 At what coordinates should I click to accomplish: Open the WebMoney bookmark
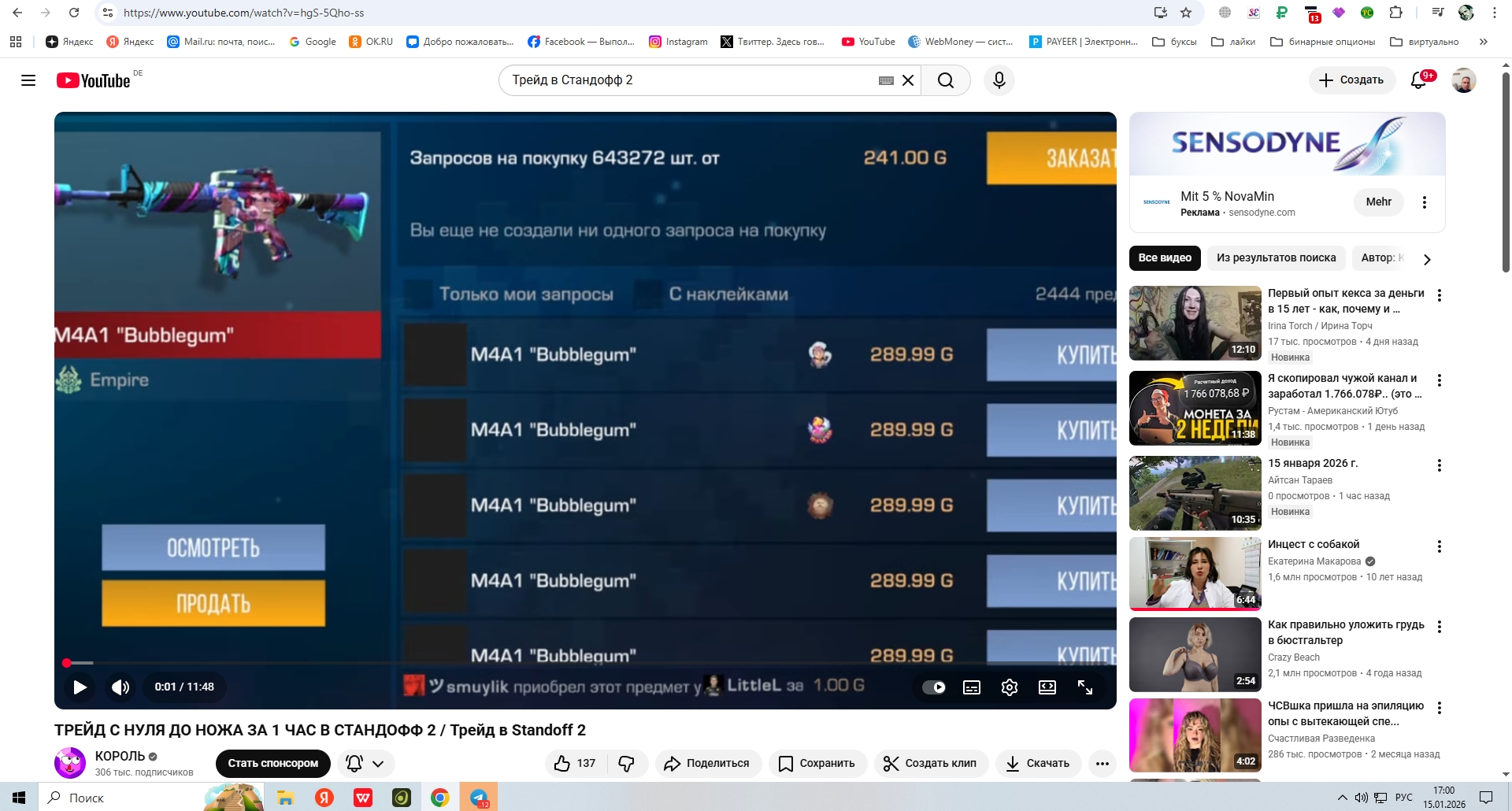pos(961,42)
